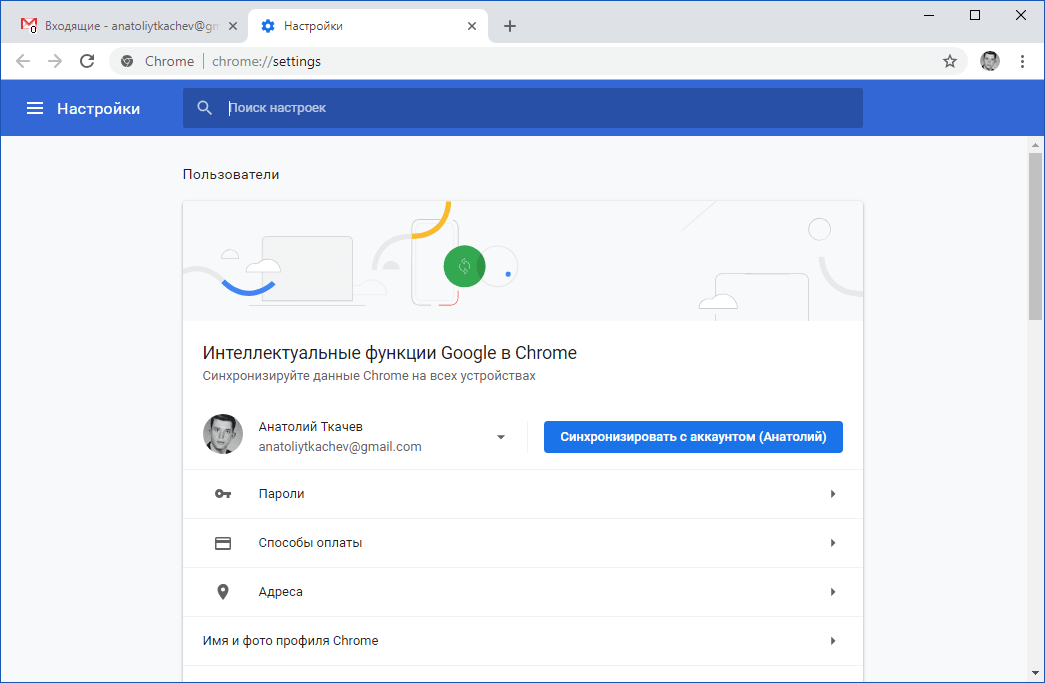Viewport: 1045px width, 683px height.
Task: Open the Chrome customize menu (three dots)
Action: coord(1022,61)
